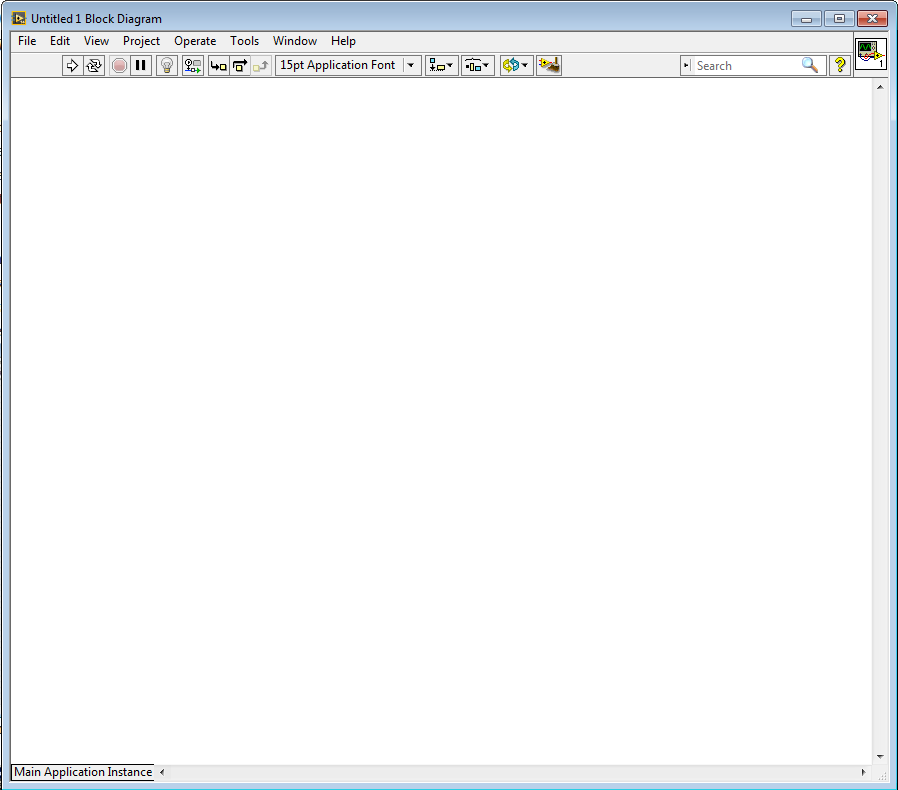Open the File menu
This screenshot has width=898, height=790.
27,41
